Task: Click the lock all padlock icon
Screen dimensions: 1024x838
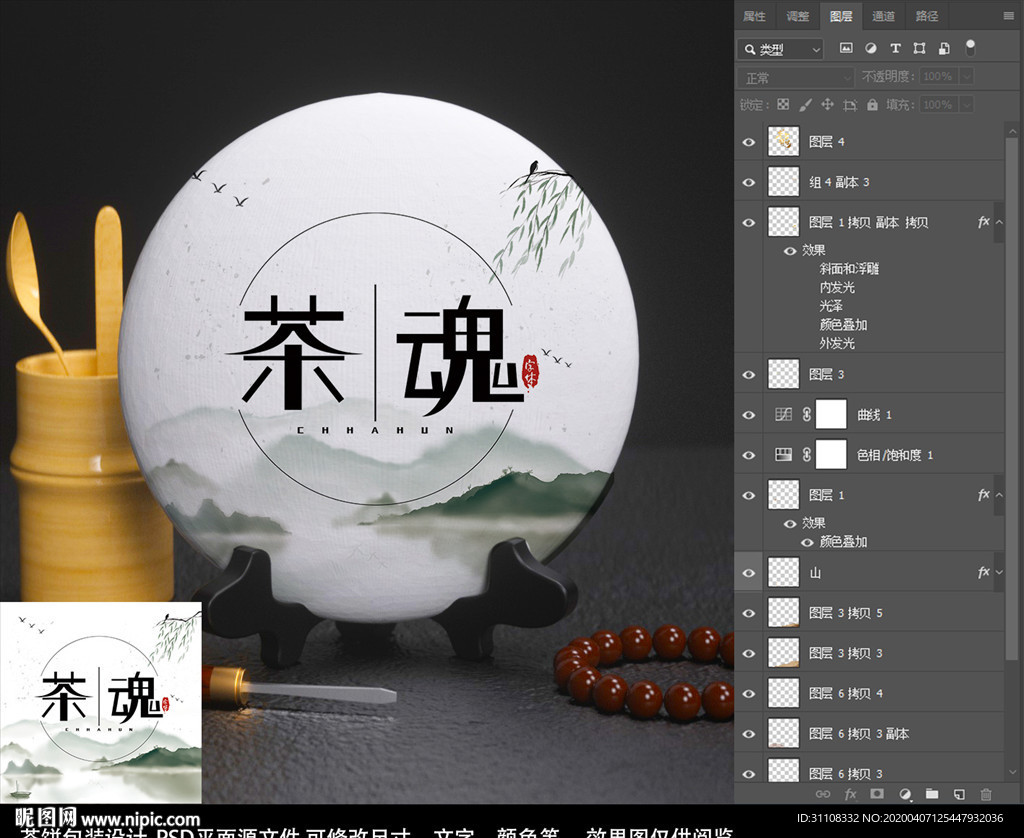Action: (872, 105)
